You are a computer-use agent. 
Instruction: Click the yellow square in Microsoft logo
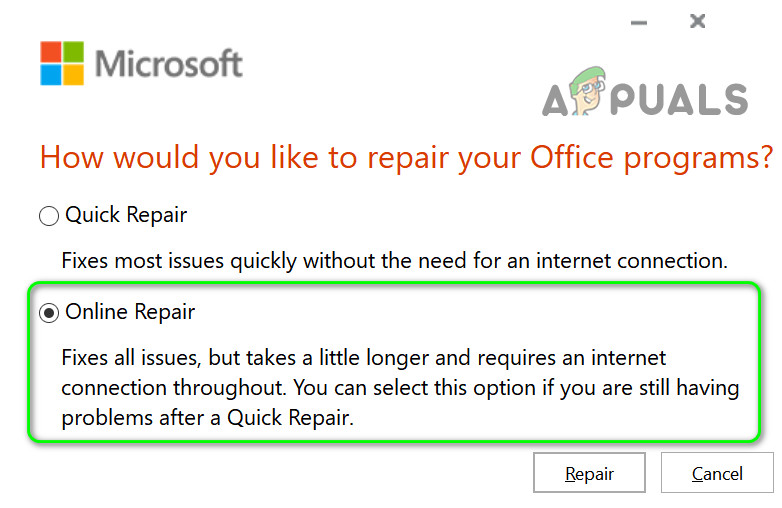(x=75, y=75)
